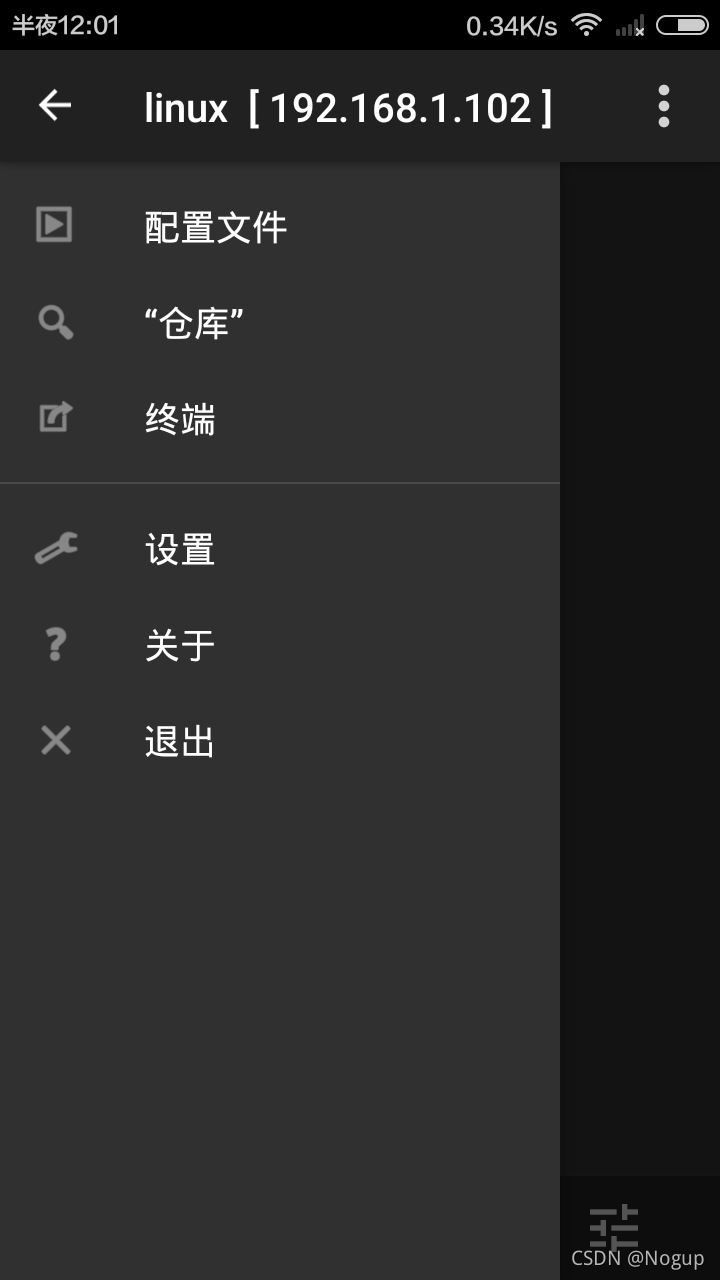Click the X icon beside 退出
Image resolution: width=720 pixels, height=1280 pixels.
[56, 740]
